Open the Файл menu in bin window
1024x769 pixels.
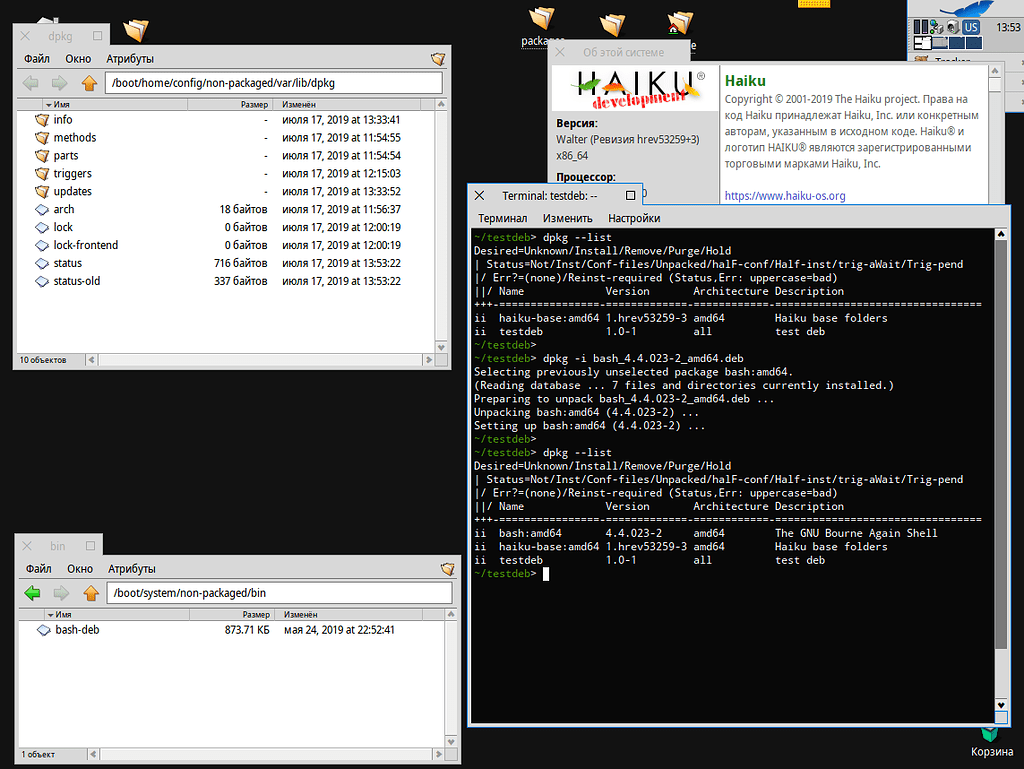click(36, 568)
